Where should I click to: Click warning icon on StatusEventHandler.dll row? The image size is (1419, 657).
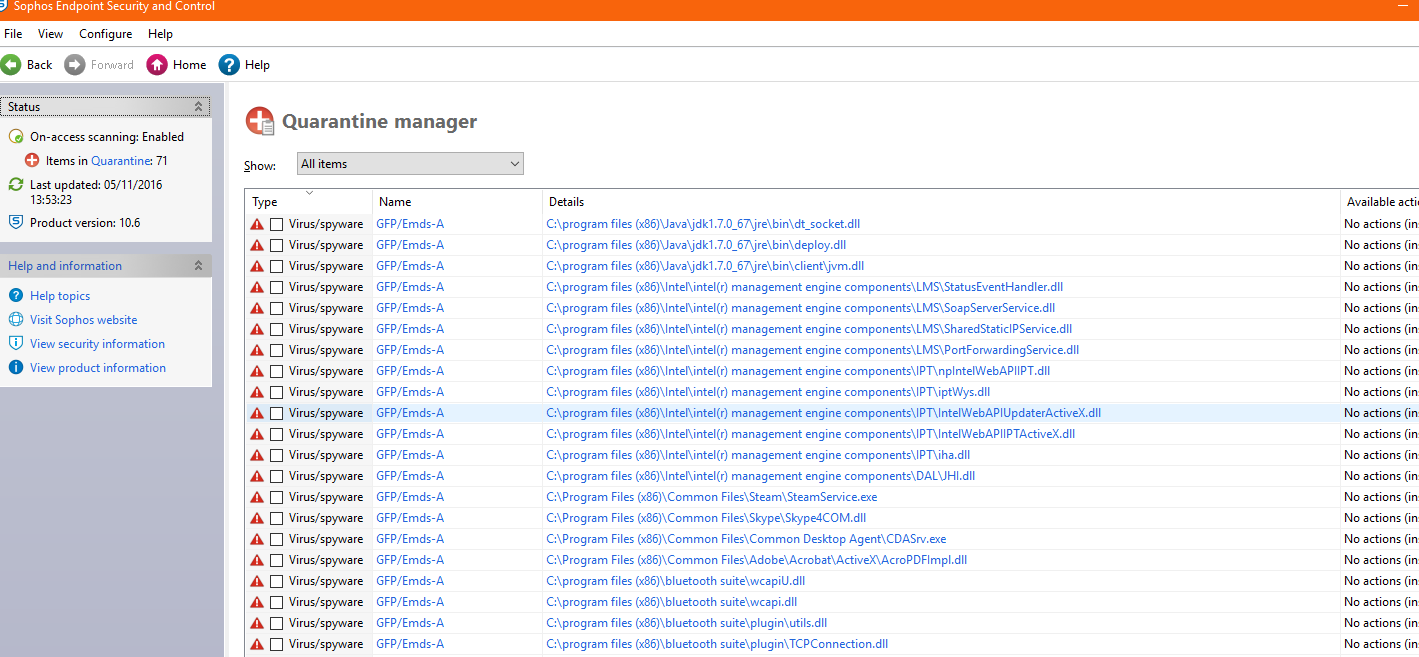[257, 287]
